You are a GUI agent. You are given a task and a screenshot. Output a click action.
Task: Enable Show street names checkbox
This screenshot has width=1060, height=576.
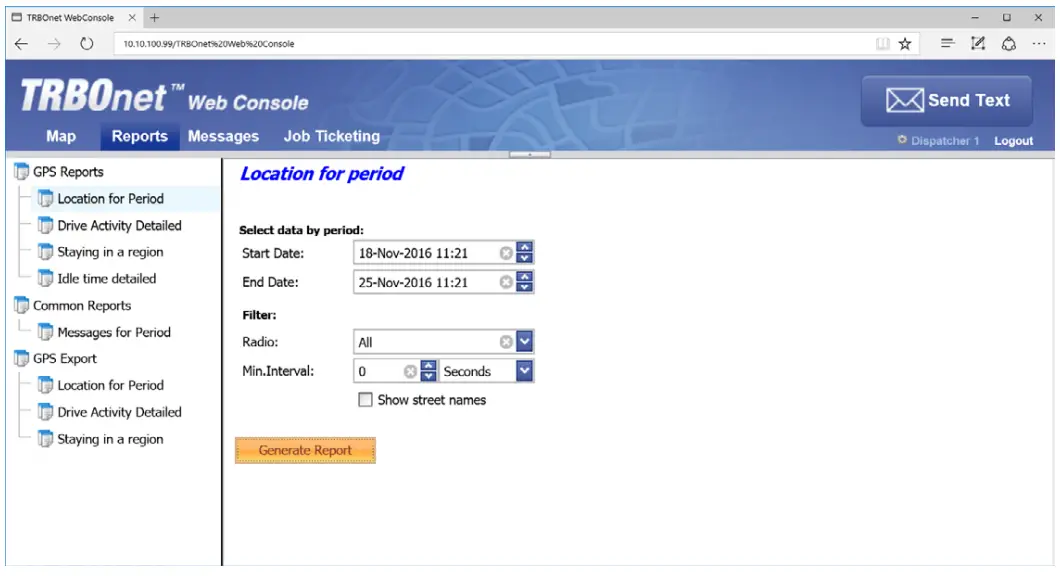click(365, 400)
